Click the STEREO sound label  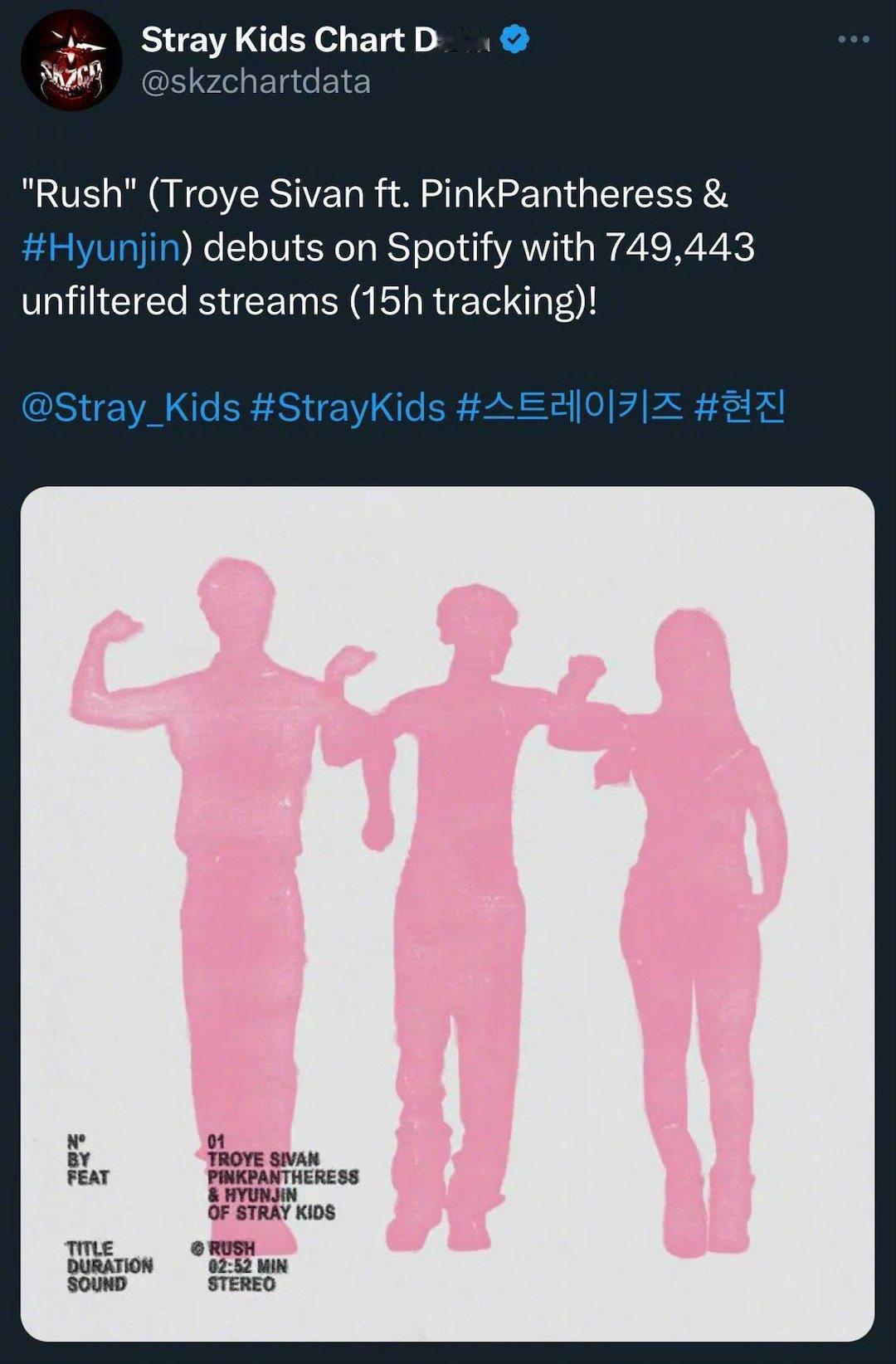coord(241,1284)
